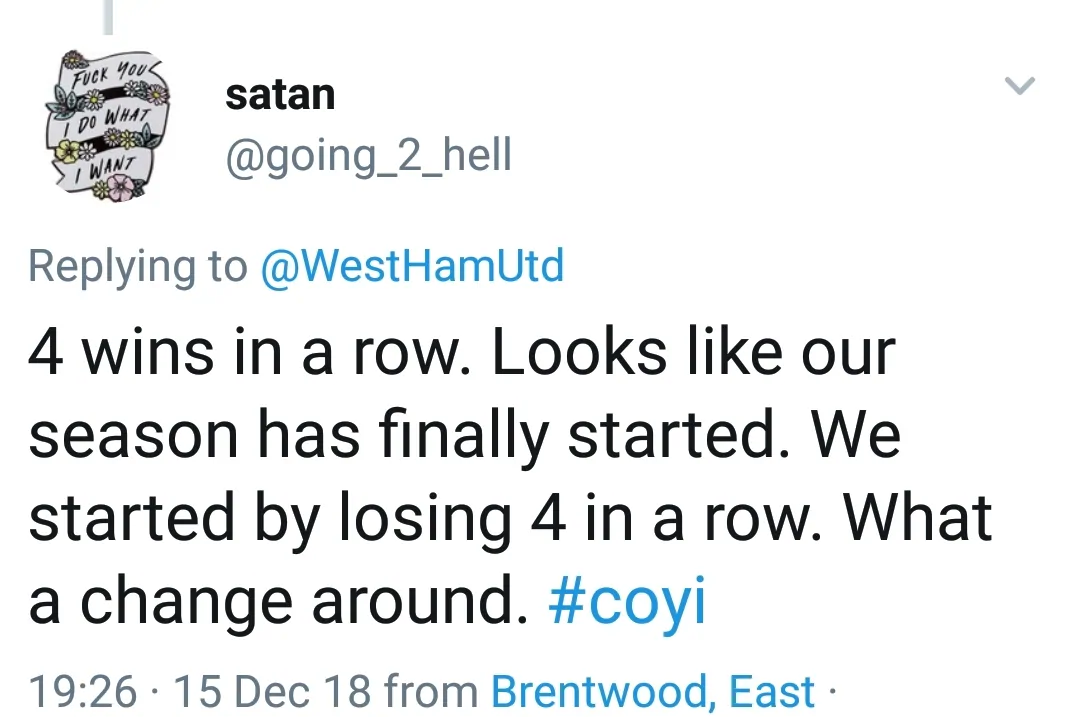Viewport: 1071px width, 717px height.
Task: Click the dot separator after Brentwood, East
Action: click(832, 691)
